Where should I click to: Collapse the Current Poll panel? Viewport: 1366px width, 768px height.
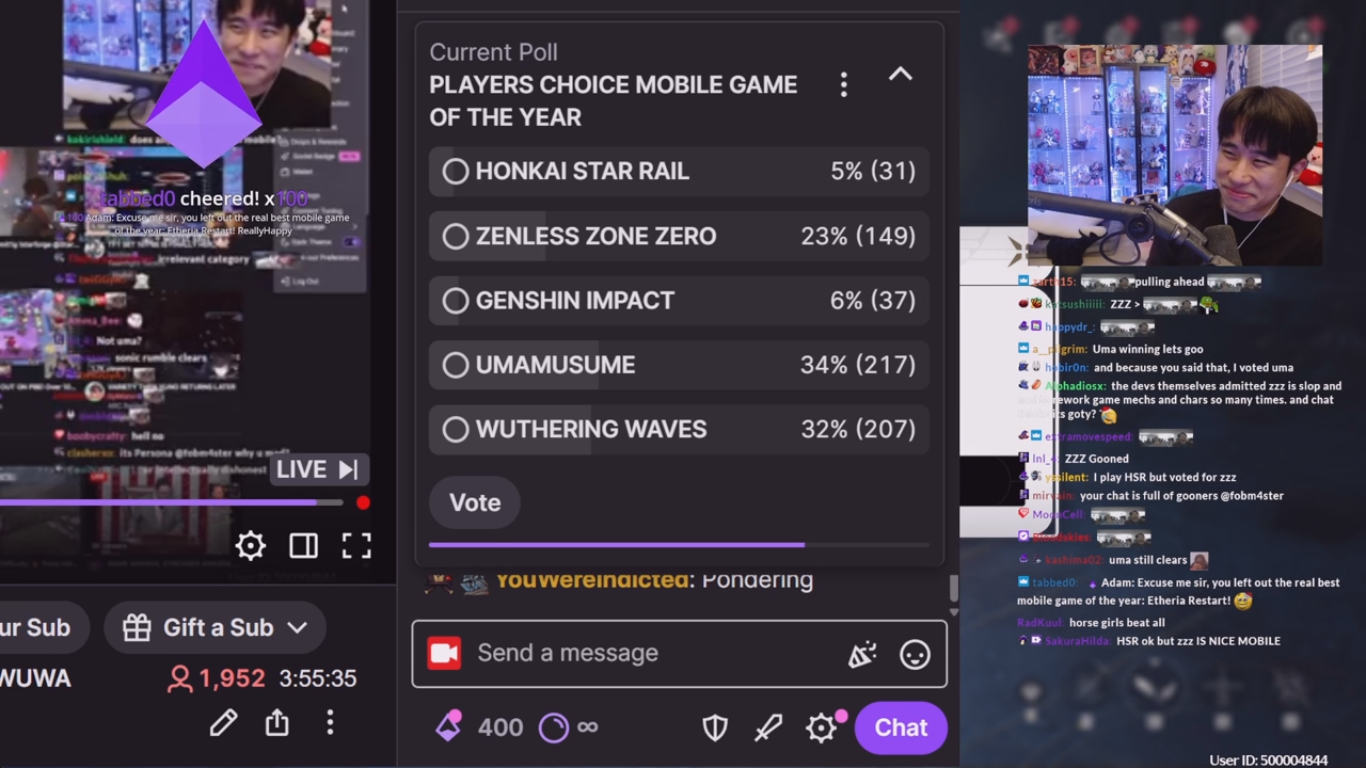point(900,75)
